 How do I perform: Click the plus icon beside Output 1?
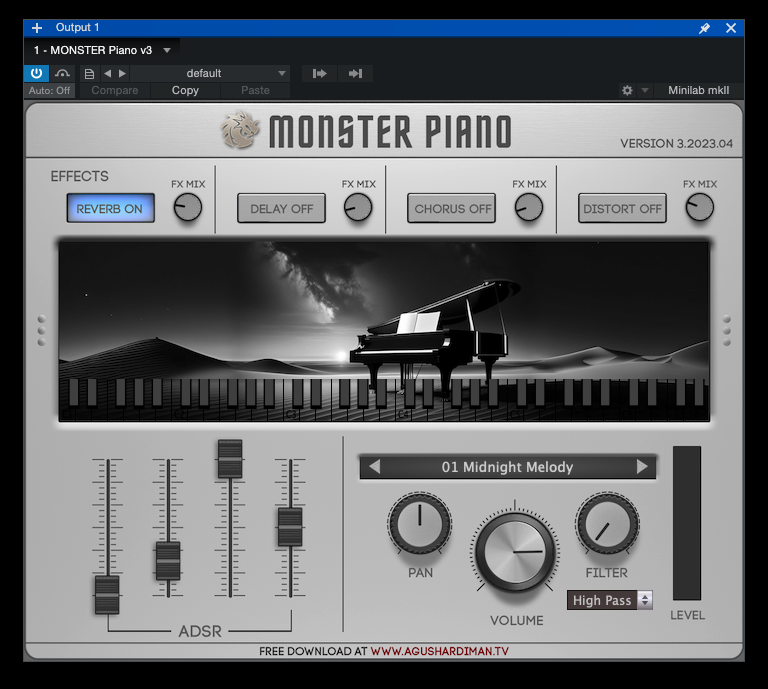[37, 28]
